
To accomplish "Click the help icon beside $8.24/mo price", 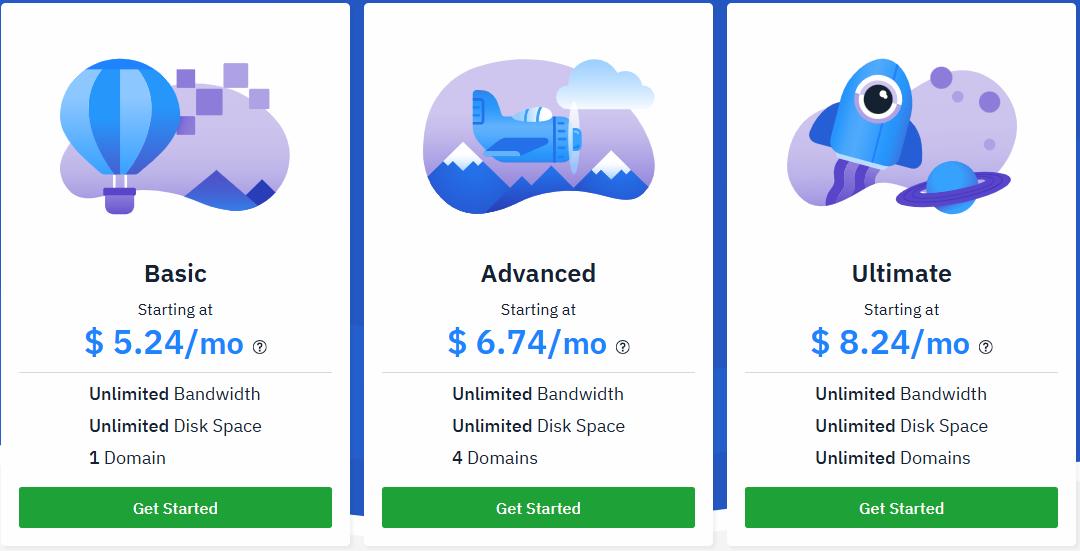I will click(986, 347).
